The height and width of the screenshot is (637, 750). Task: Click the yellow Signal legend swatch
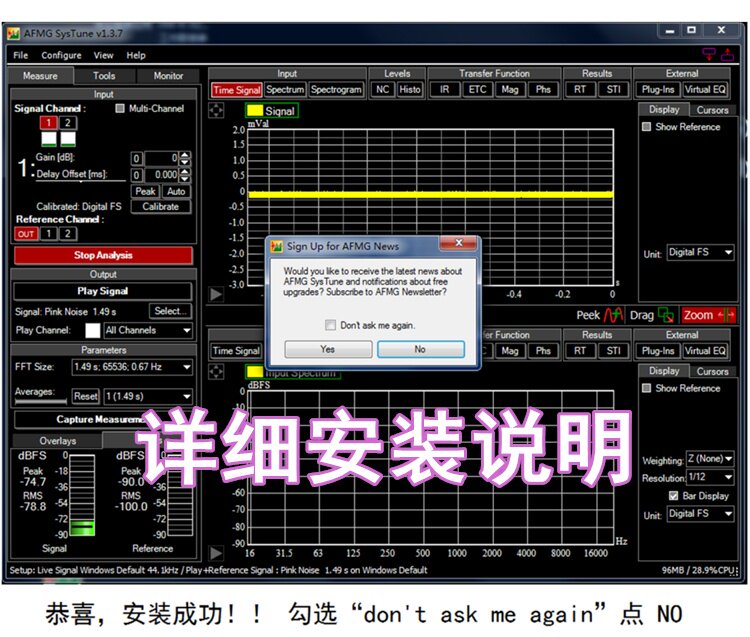click(x=254, y=110)
